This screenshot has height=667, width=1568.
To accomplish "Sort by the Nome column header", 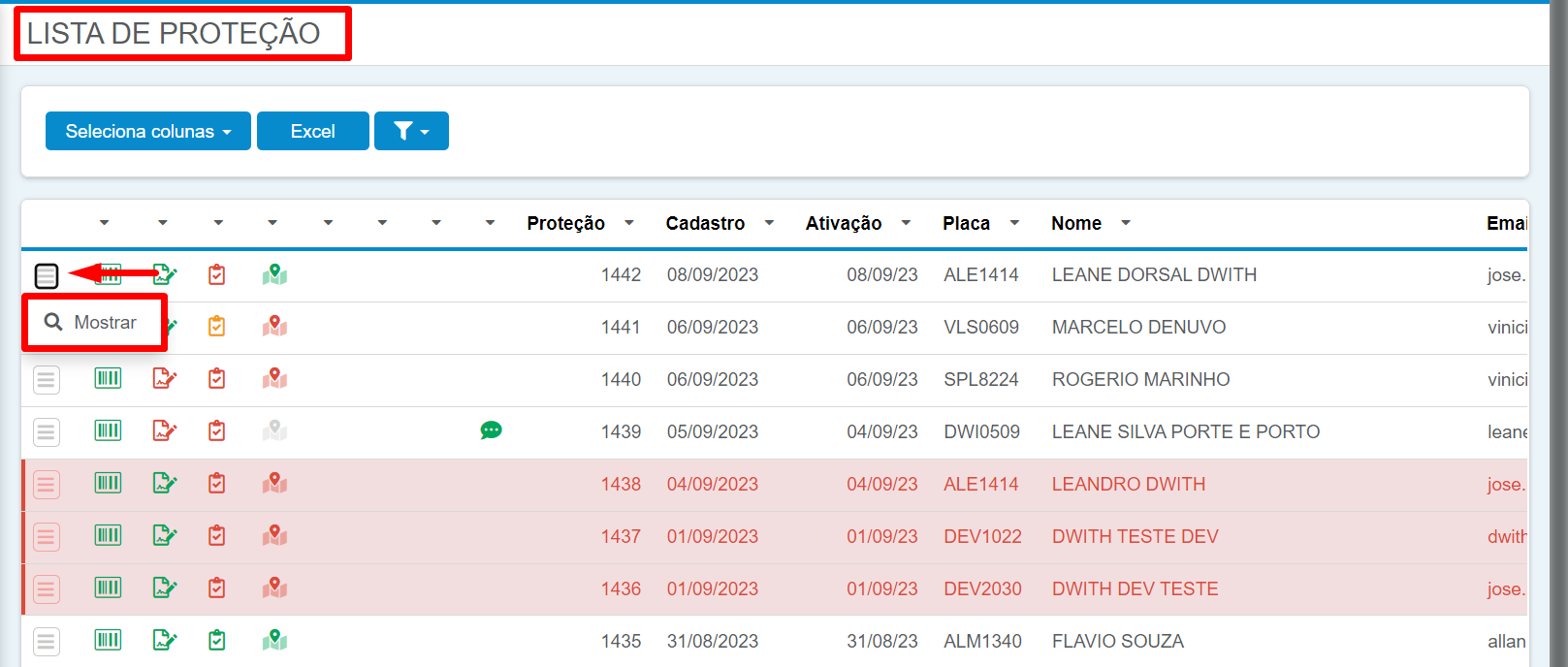I will pyautogui.click(x=1076, y=223).
